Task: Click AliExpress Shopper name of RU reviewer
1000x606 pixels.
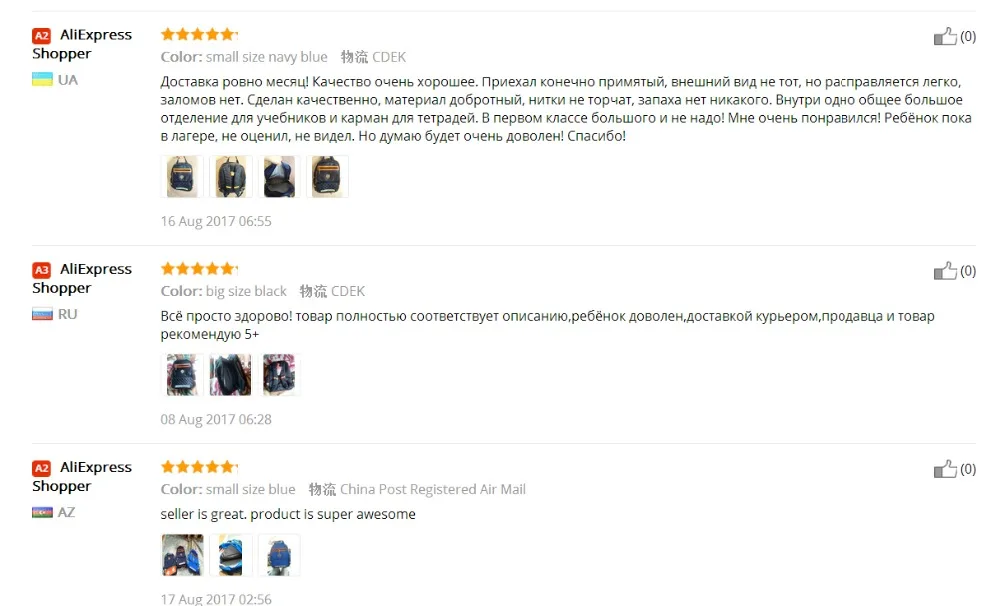Action: (x=82, y=278)
